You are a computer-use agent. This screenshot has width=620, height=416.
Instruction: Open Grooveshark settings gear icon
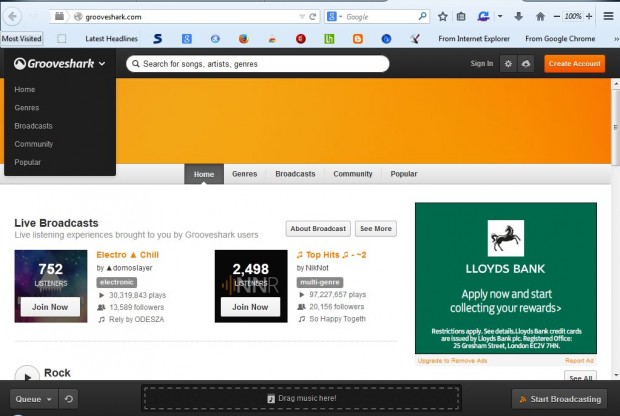point(508,63)
